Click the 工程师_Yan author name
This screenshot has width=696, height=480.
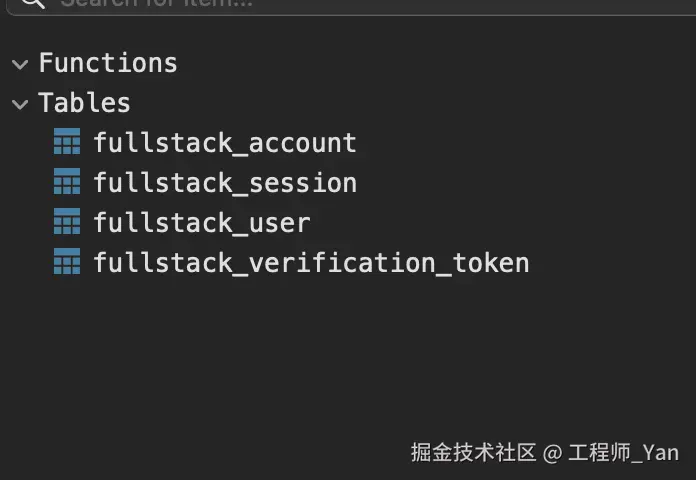pyautogui.click(x=623, y=453)
